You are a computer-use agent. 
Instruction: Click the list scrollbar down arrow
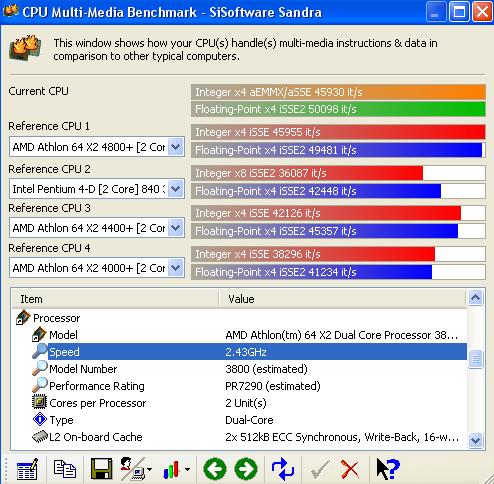click(x=475, y=440)
